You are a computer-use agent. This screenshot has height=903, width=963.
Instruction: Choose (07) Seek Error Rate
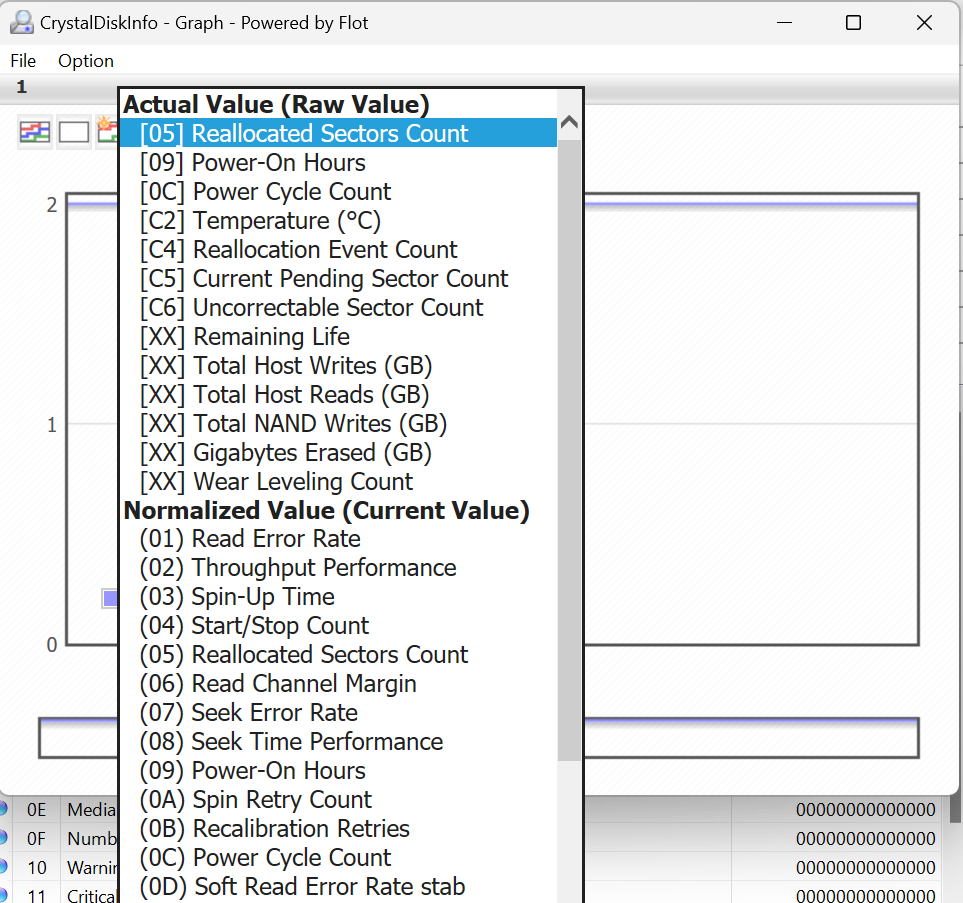click(338, 713)
